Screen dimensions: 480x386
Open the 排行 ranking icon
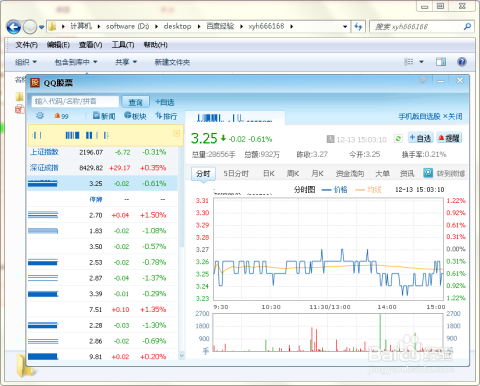point(159,115)
